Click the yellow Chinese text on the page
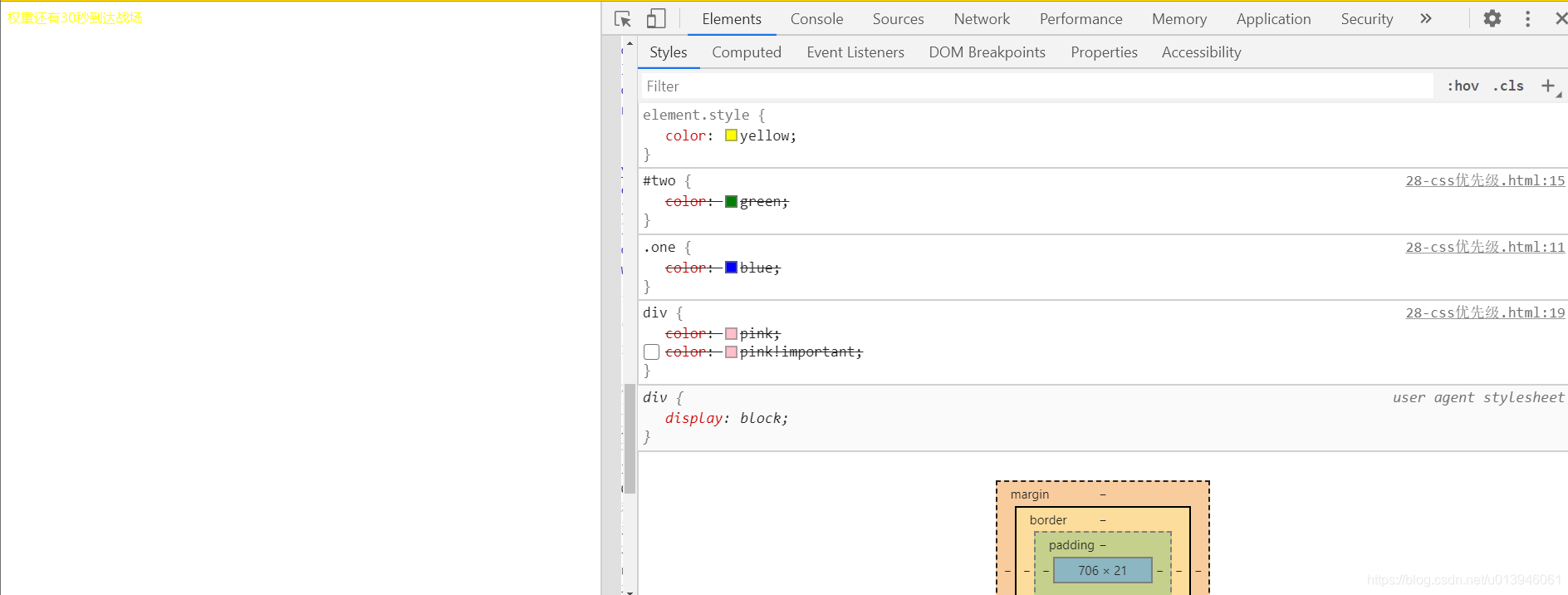Screen dimensions: 1568x595 click(x=75, y=17)
